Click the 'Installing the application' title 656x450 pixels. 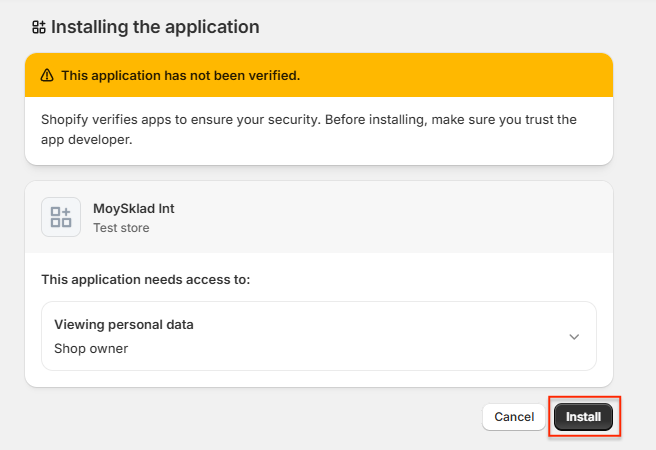[155, 27]
